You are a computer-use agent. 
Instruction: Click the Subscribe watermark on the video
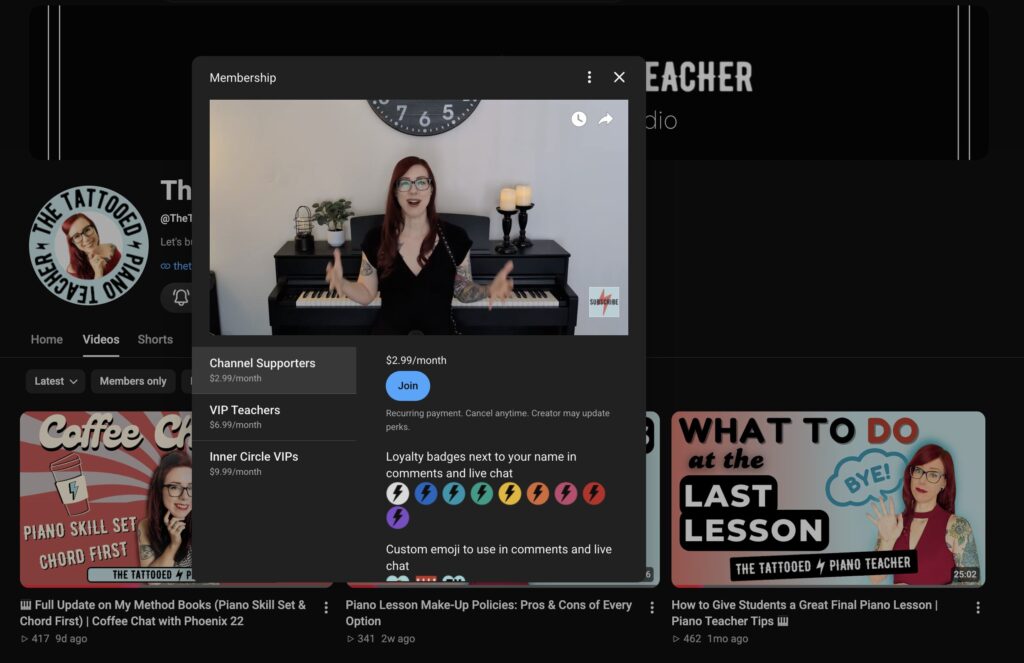(x=604, y=302)
